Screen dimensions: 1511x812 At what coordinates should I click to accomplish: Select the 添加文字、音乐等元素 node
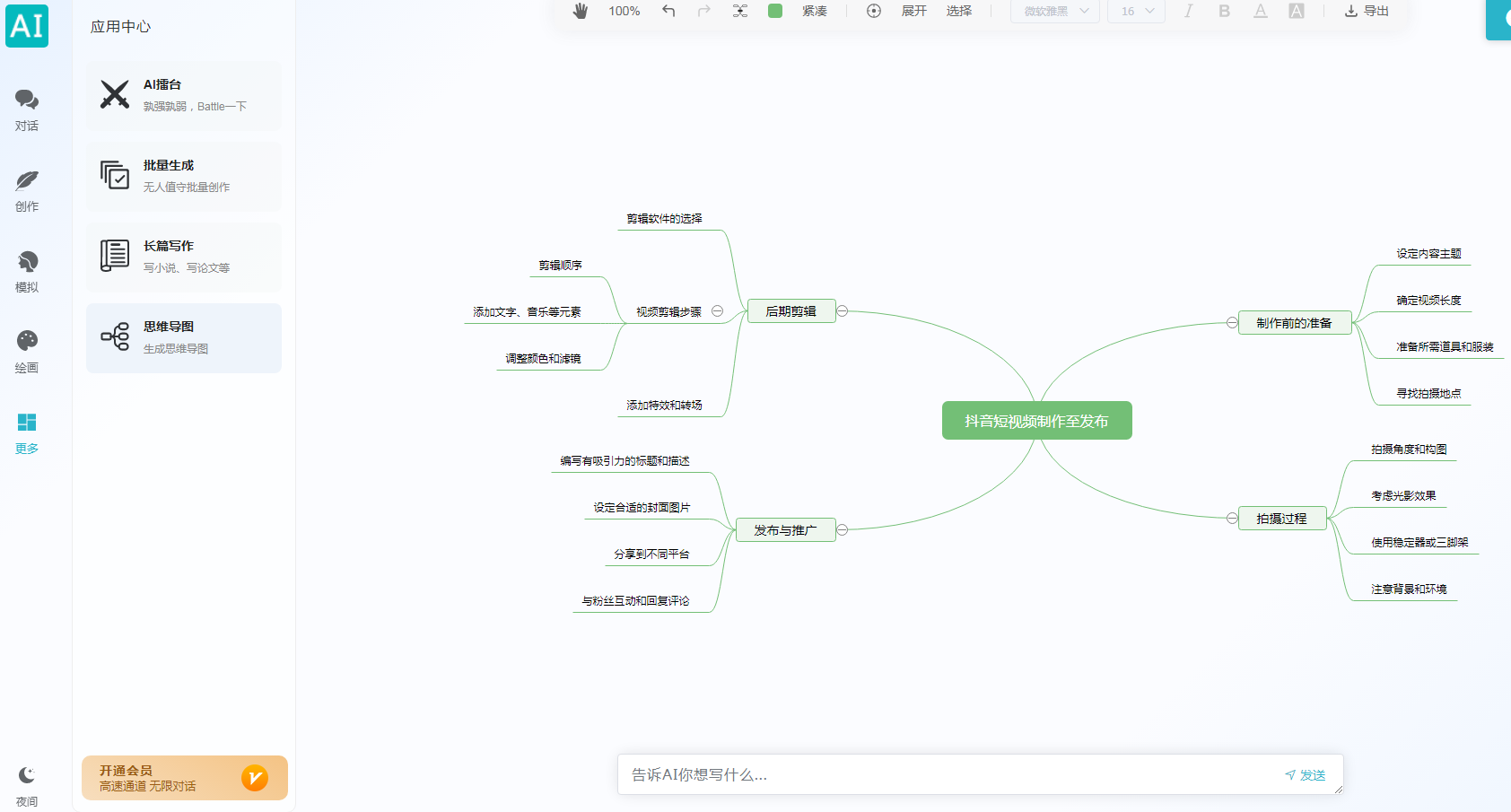pyautogui.click(x=528, y=312)
